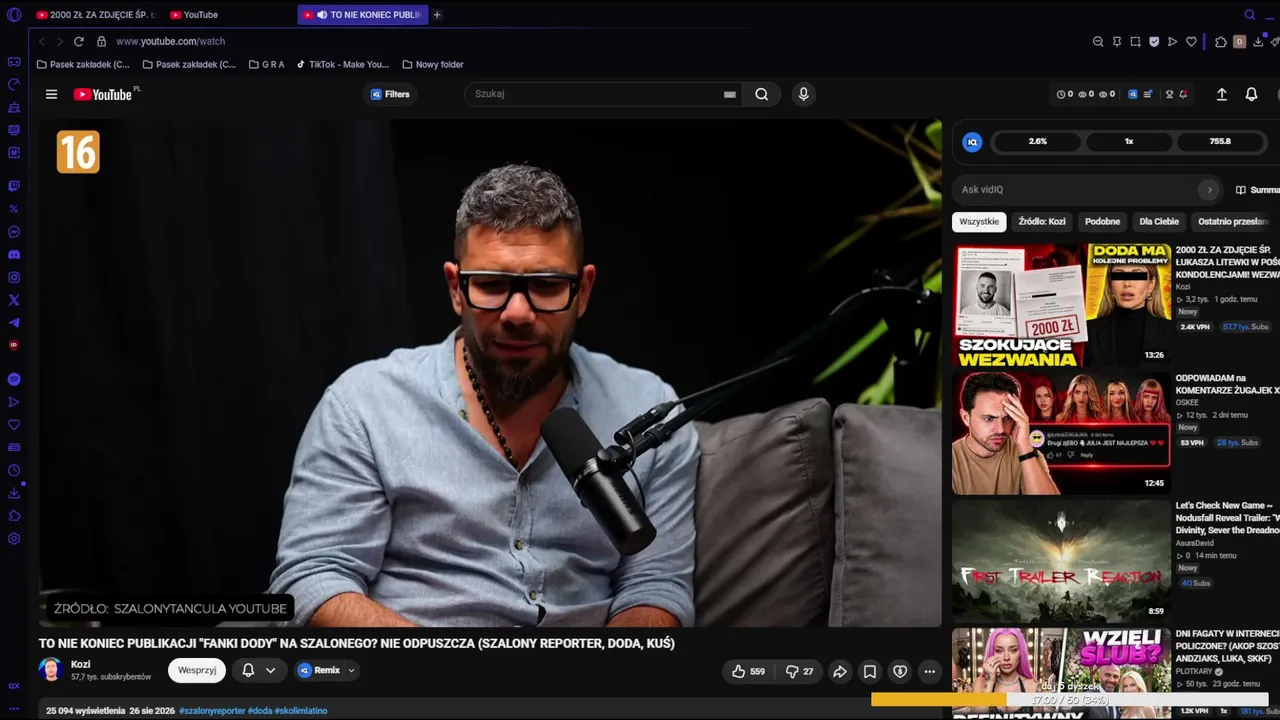The image size is (1280, 720).
Task: Open the Opera GX main menu logo
Action: pos(14,14)
